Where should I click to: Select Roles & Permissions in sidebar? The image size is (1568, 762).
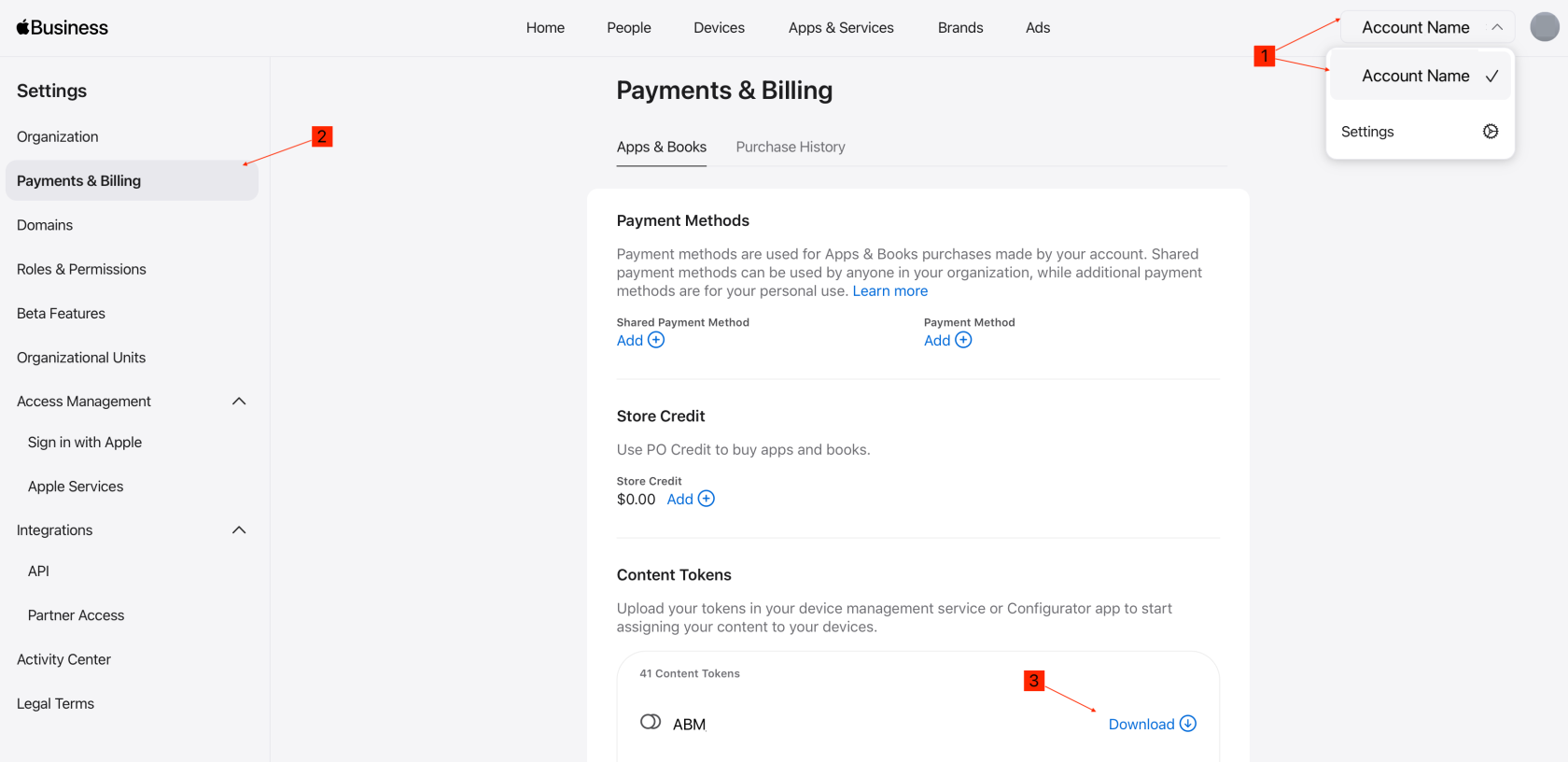click(x=81, y=269)
